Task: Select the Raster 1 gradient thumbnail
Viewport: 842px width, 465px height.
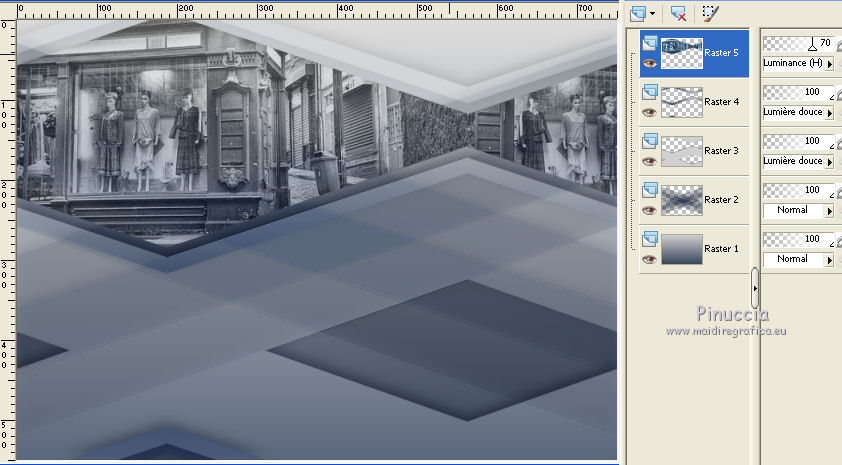Action: pyautogui.click(x=681, y=249)
